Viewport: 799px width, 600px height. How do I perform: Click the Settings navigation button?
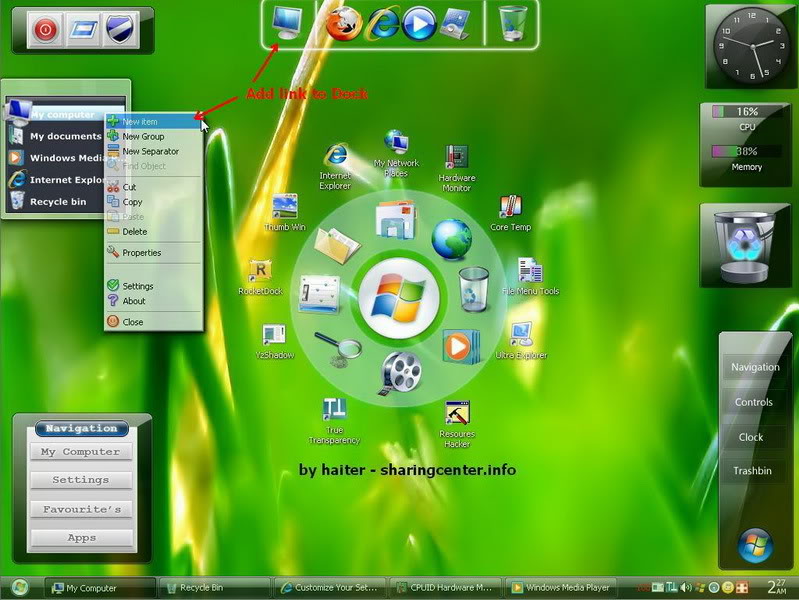point(81,480)
